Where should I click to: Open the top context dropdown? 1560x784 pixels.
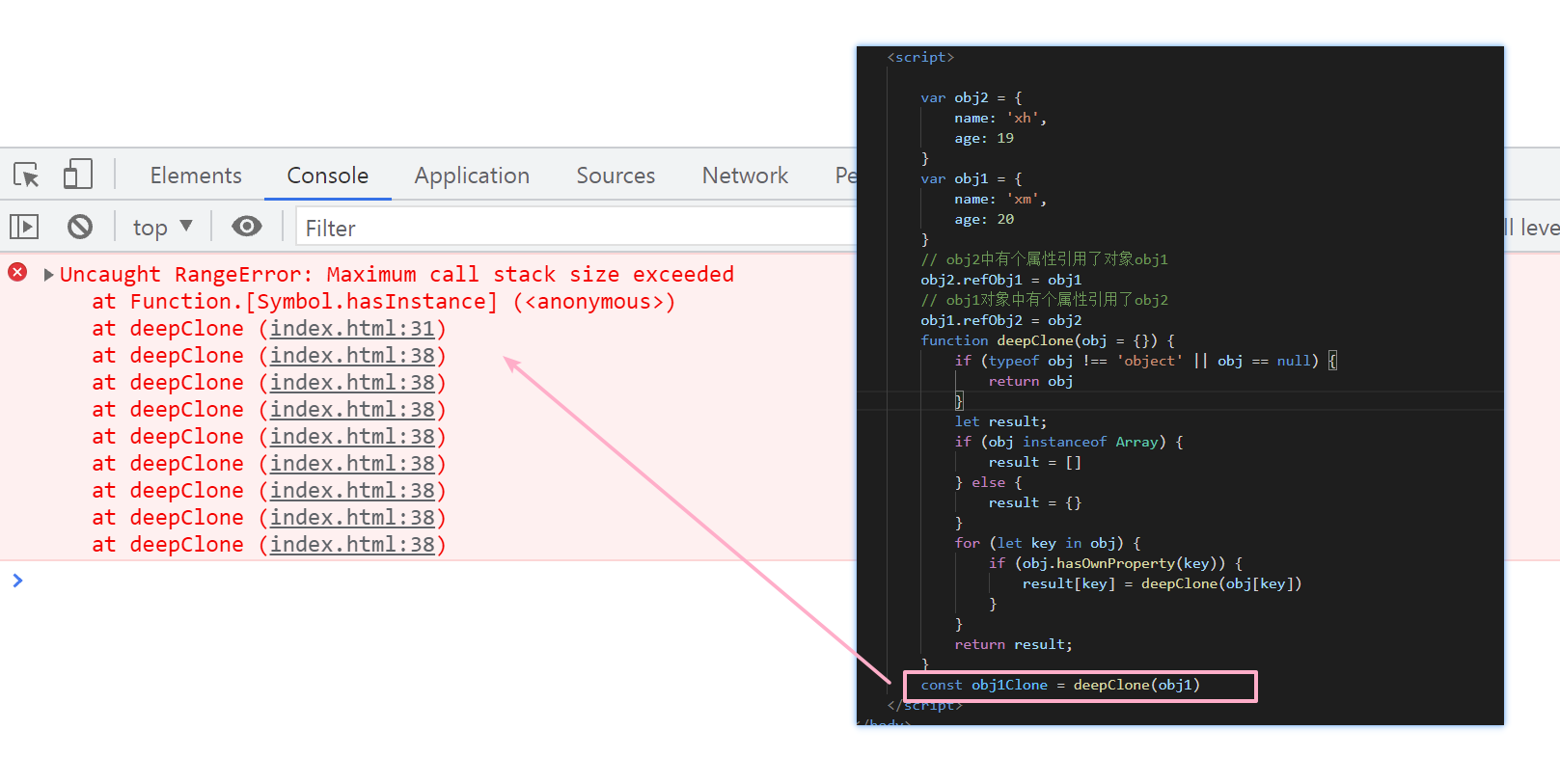(163, 228)
